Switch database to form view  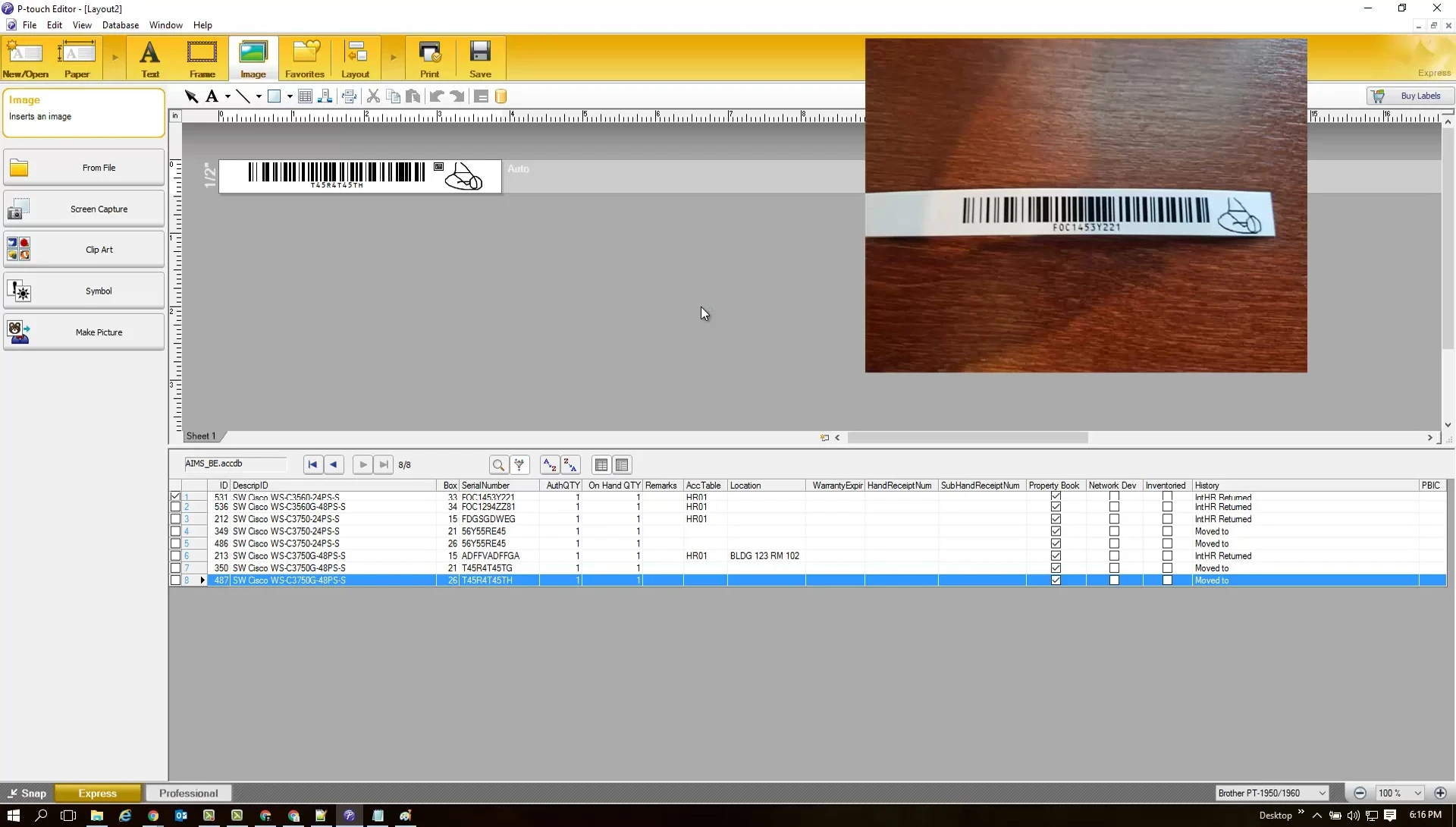[622, 464]
